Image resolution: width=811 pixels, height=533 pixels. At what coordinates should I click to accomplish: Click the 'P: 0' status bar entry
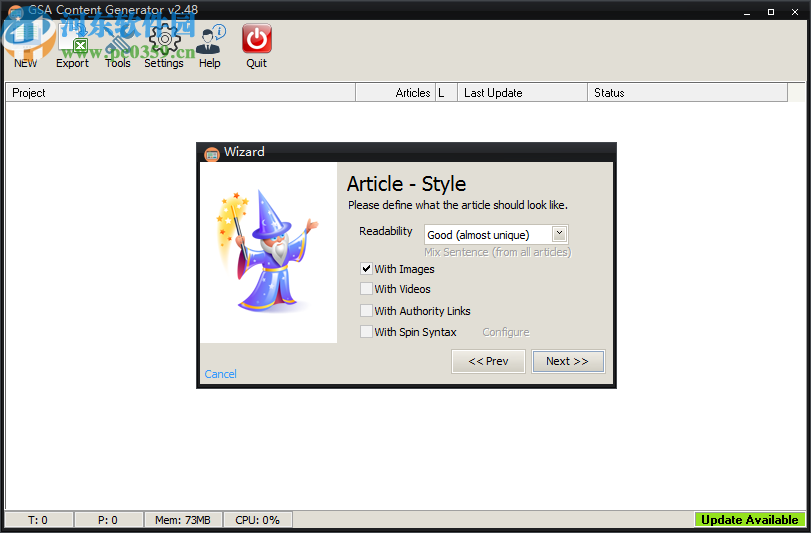tap(108, 520)
